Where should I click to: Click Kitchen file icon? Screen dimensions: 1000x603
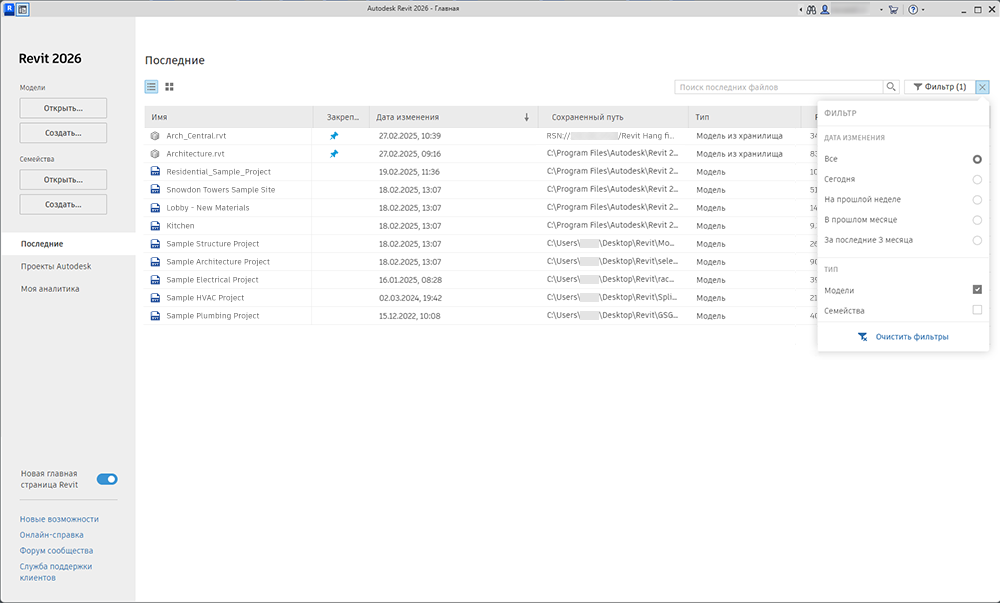tap(154, 226)
